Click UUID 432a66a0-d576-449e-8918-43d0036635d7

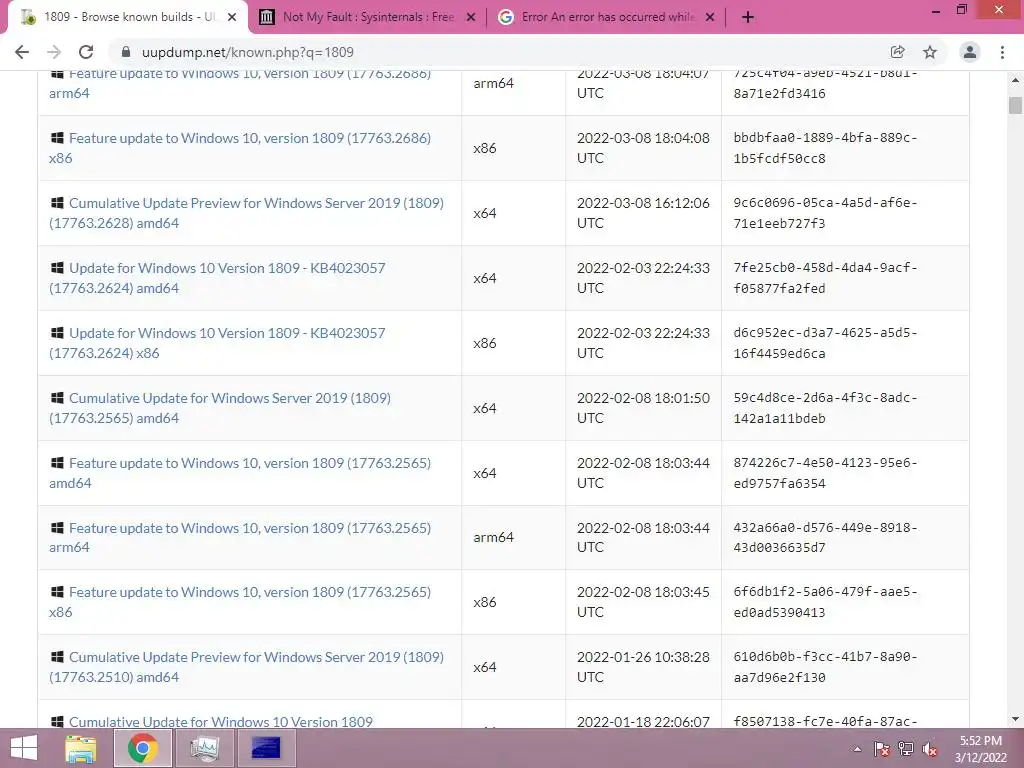pyautogui.click(x=825, y=537)
